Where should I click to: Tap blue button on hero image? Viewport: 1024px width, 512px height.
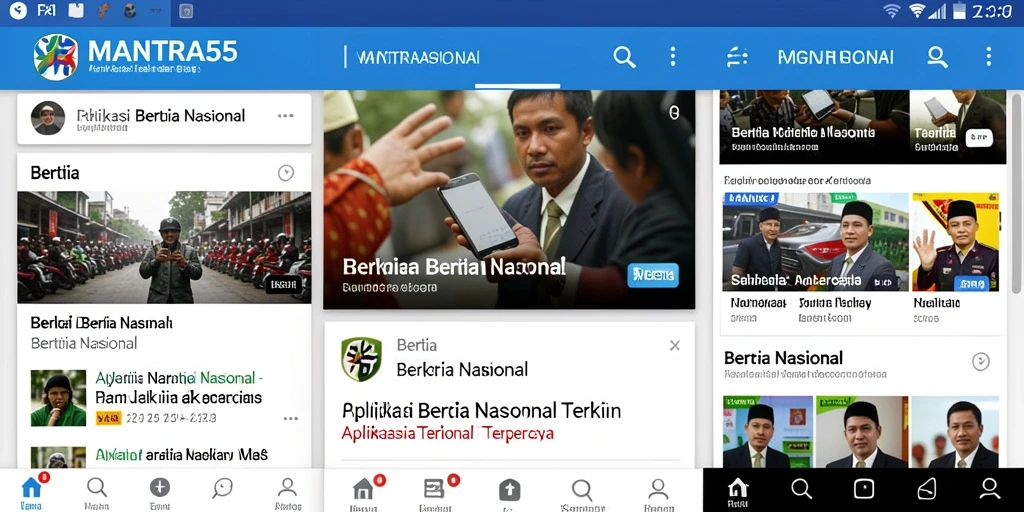click(653, 276)
